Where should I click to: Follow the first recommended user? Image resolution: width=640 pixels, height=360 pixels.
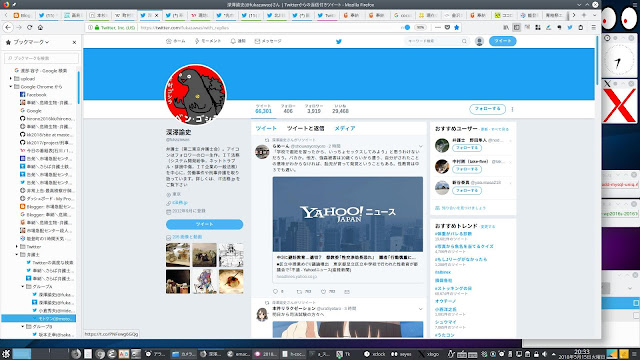click(x=467, y=148)
